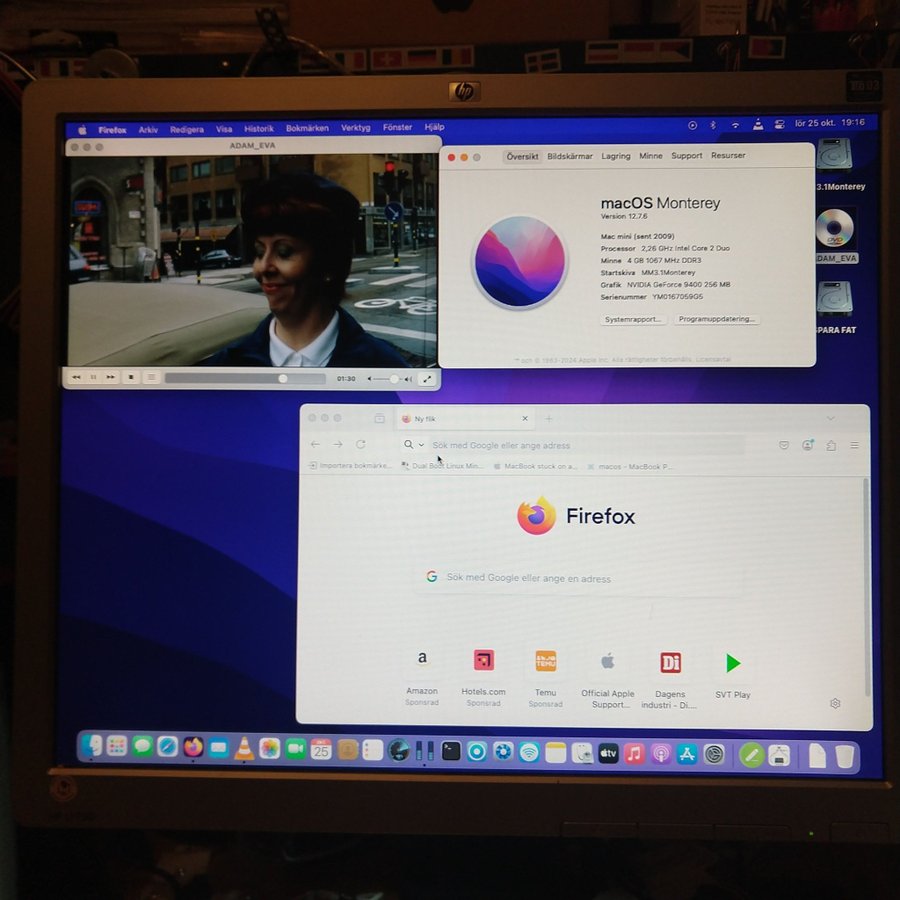The image size is (900, 900).
Task: Expand the list all tabs chevron
Action: 830,418
